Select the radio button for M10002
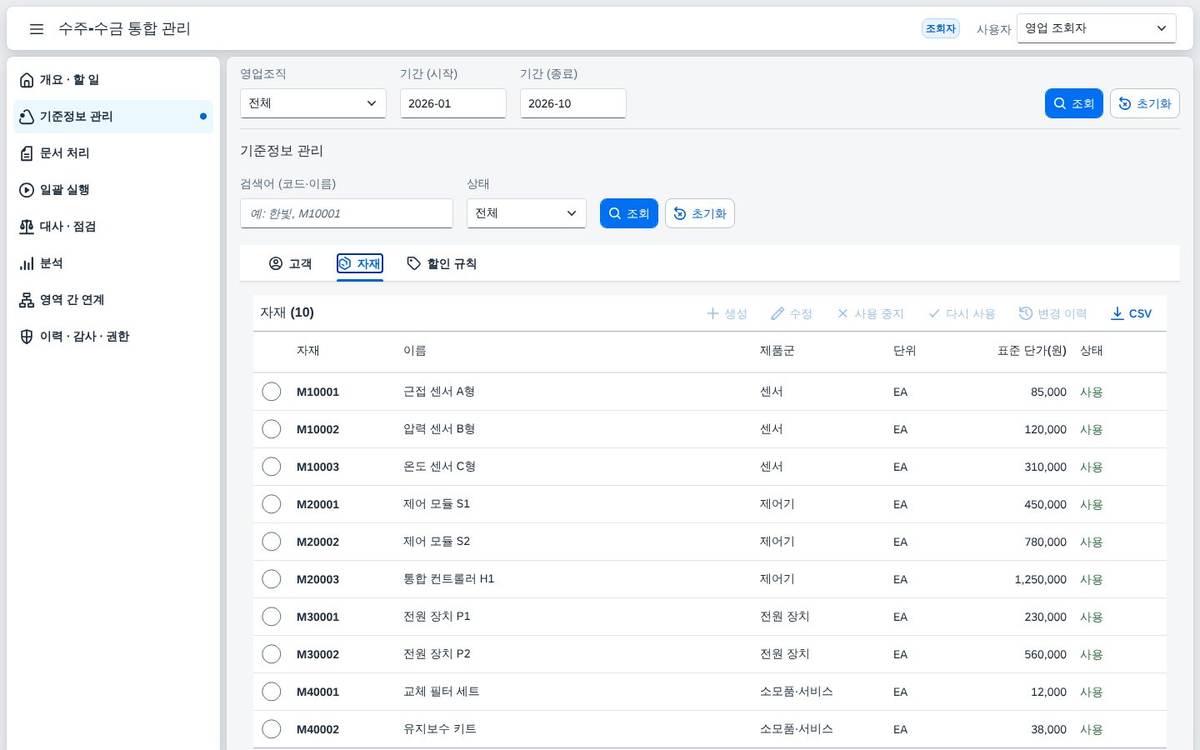The width and height of the screenshot is (1200, 750). pyautogui.click(x=271, y=429)
